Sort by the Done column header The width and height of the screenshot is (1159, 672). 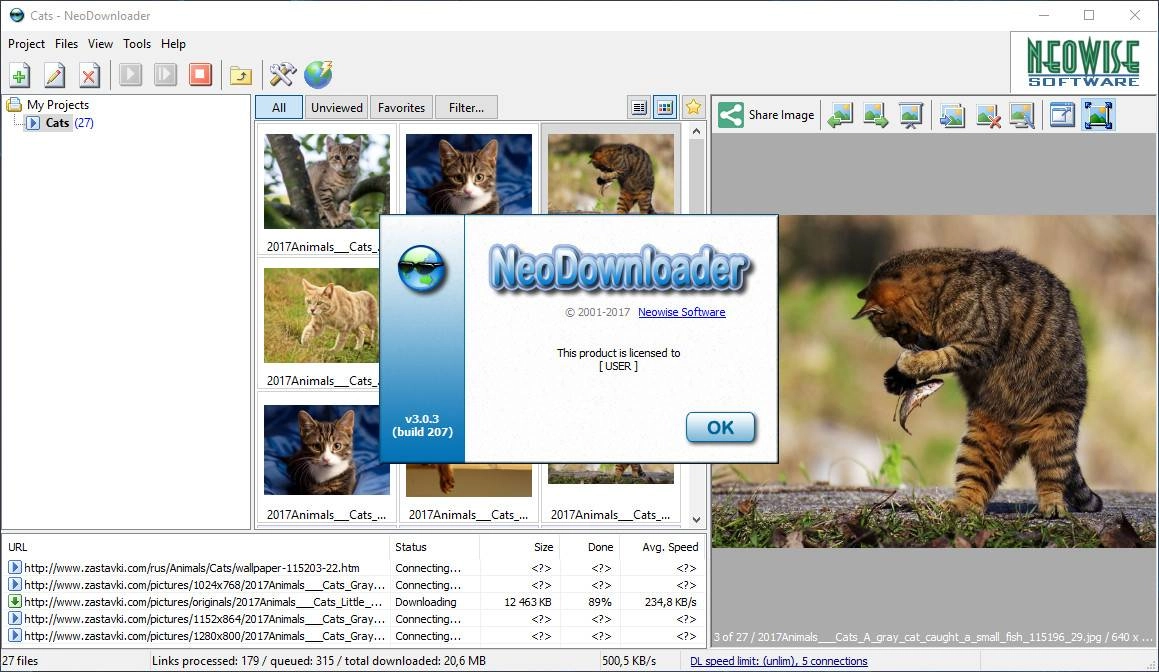click(x=589, y=547)
